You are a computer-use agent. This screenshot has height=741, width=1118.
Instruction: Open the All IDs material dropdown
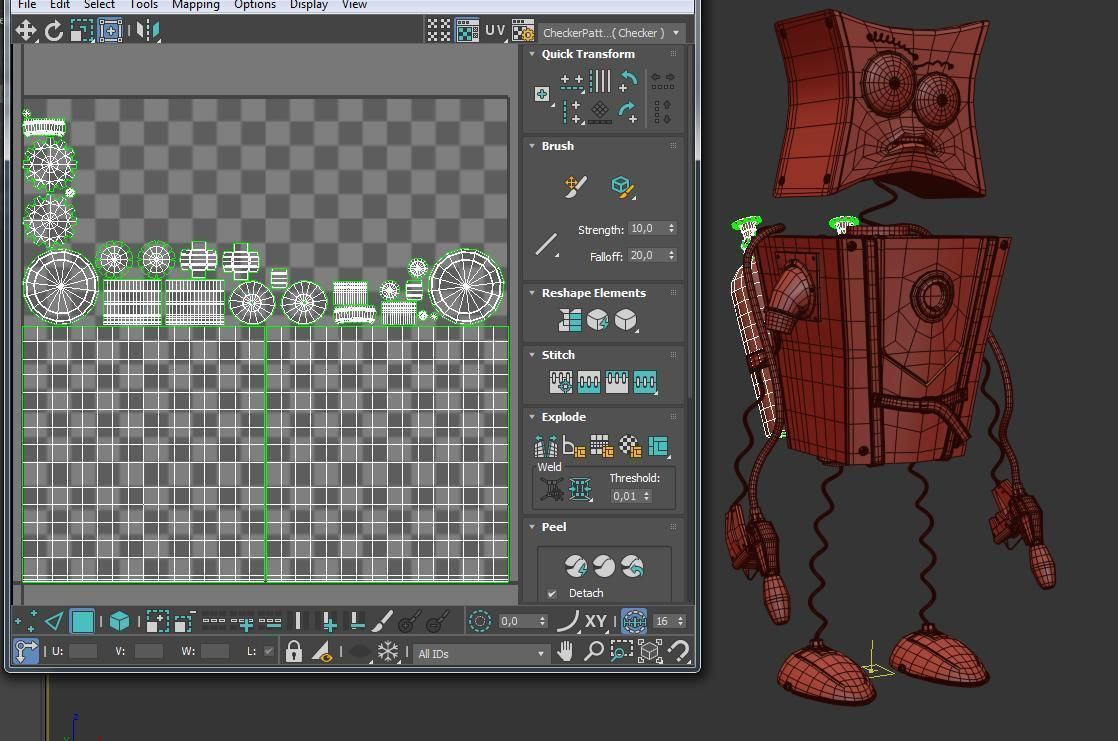click(480, 654)
